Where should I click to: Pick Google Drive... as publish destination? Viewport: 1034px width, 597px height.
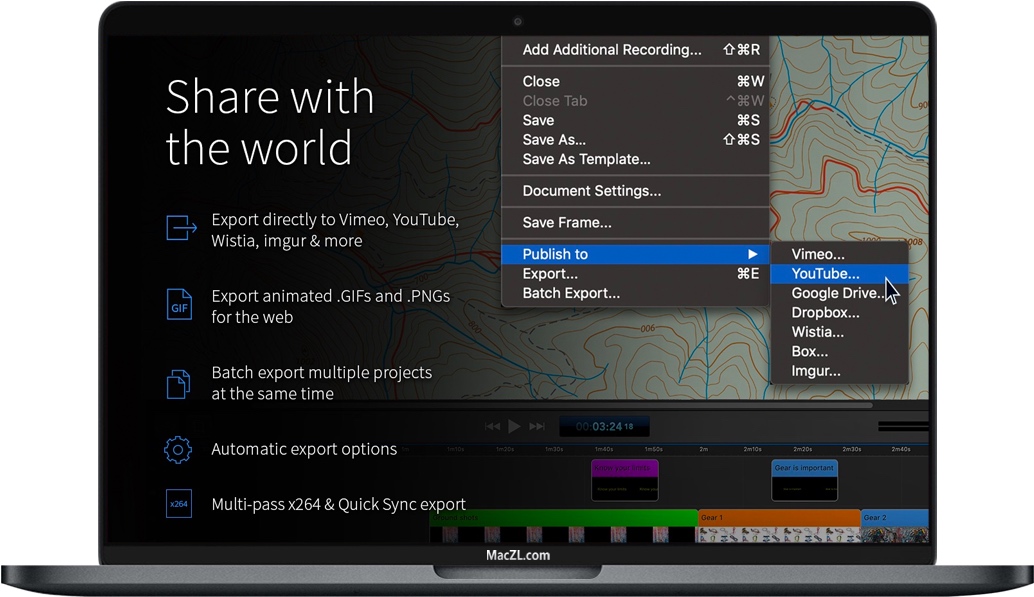(836, 293)
